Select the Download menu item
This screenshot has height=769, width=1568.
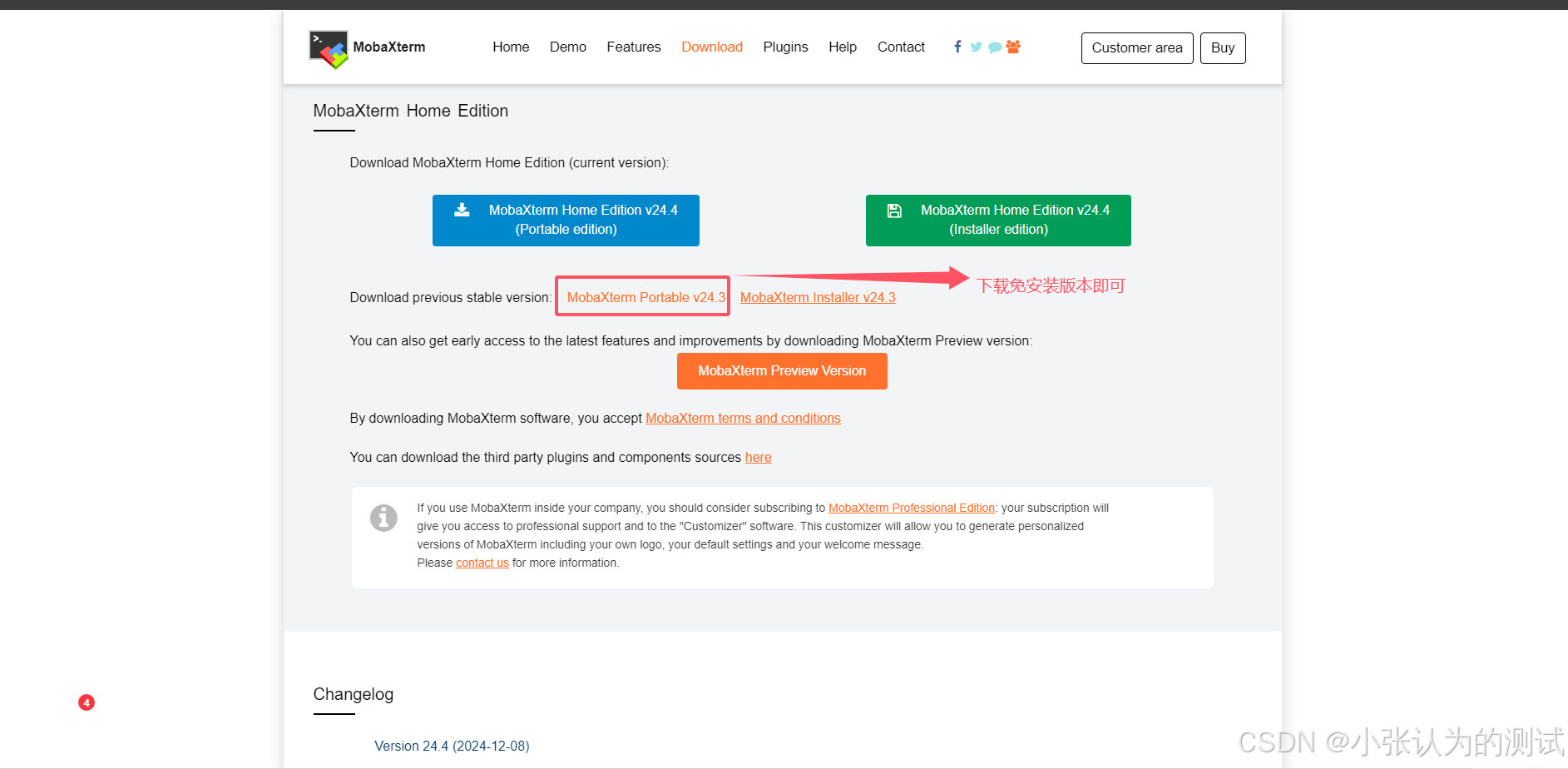[712, 47]
